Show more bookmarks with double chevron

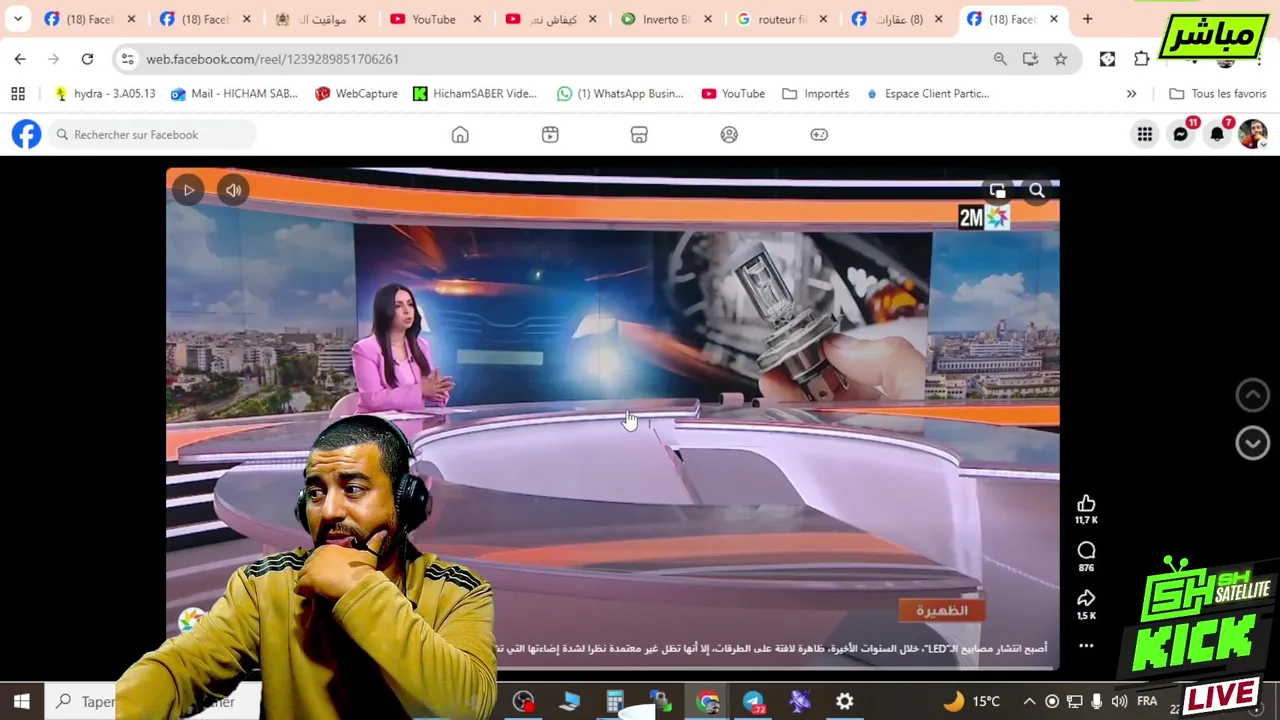1131,93
